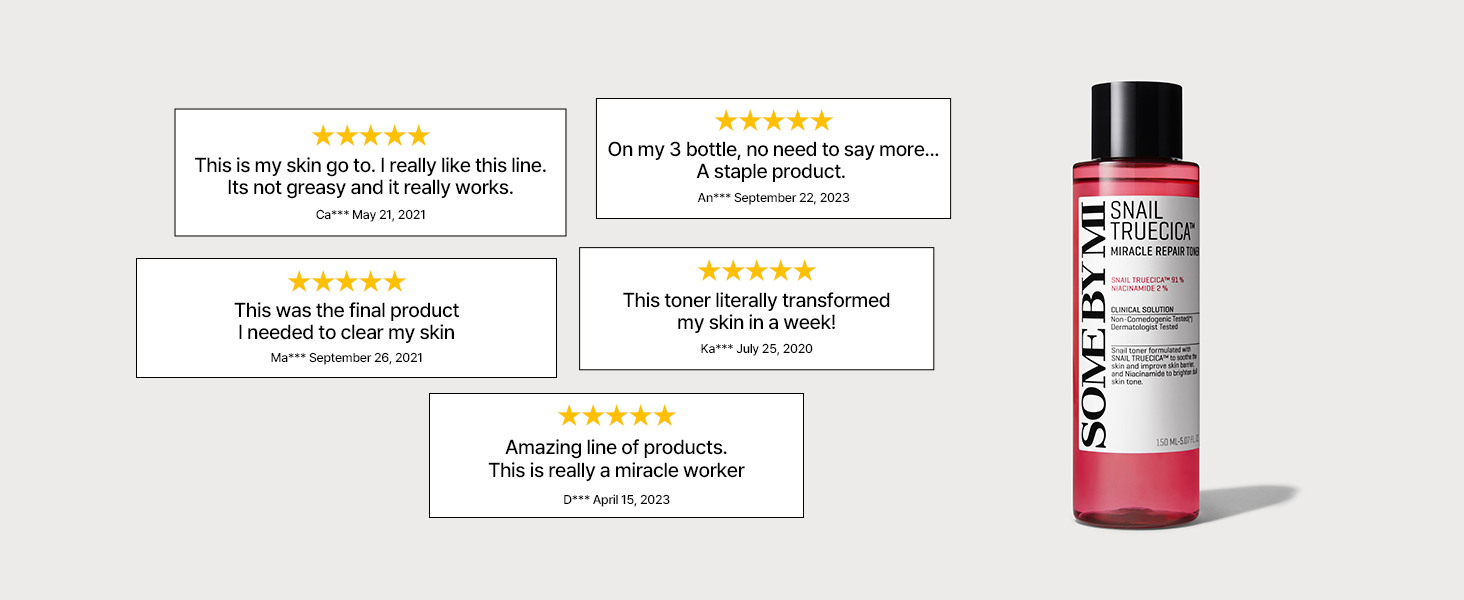Select "This was the final product" review text

(346, 321)
